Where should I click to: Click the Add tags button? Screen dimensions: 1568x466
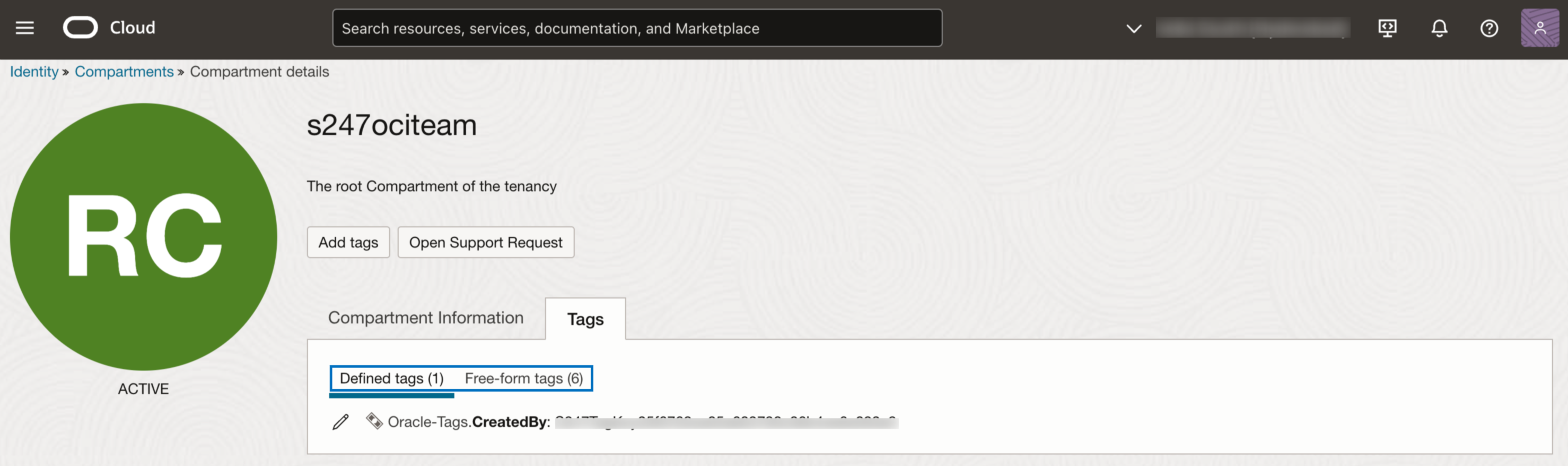tap(348, 243)
